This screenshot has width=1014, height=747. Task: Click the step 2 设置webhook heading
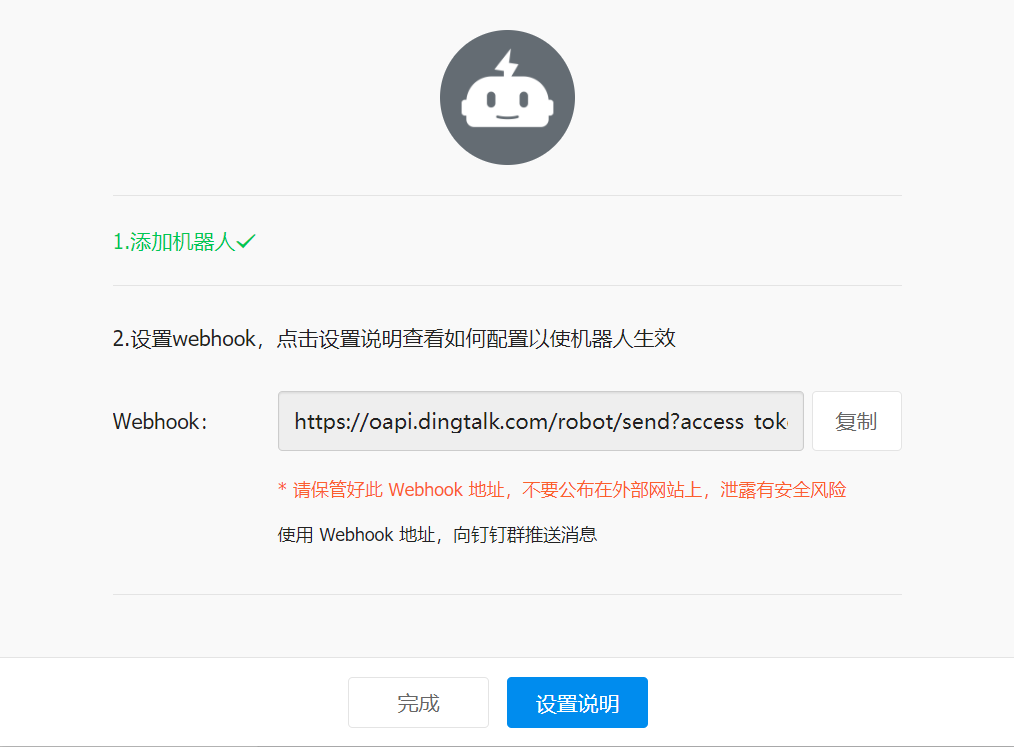tap(394, 339)
